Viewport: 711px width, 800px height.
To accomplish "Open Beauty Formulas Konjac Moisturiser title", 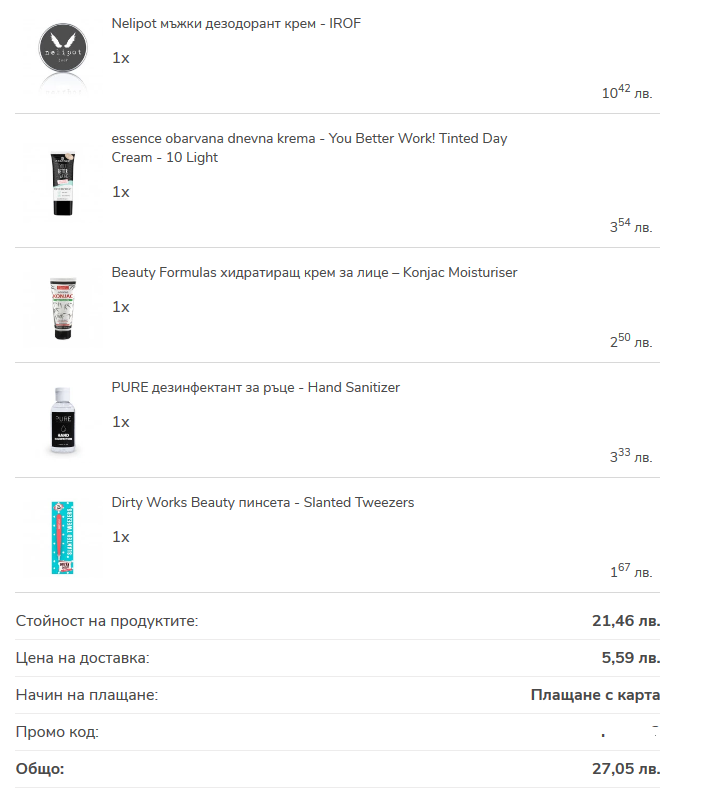I will click(x=314, y=272).
